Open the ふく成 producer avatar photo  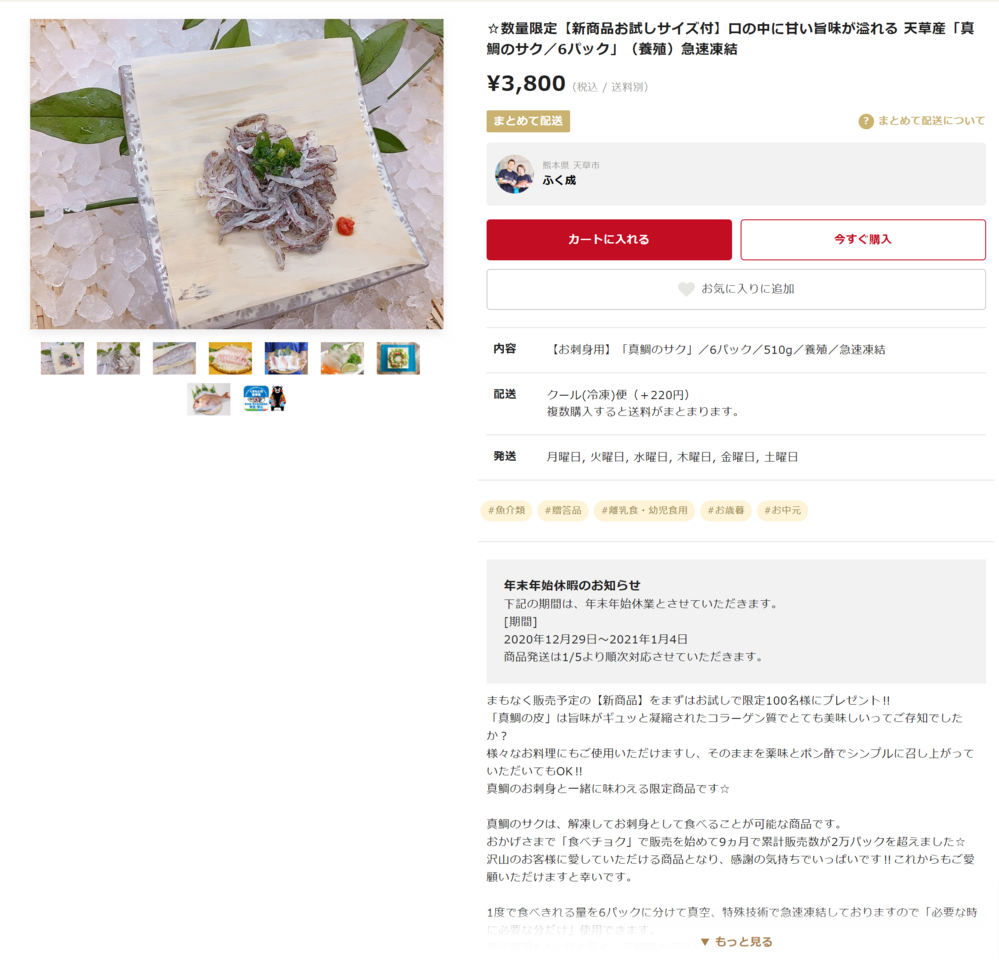[x=514, y=174]
